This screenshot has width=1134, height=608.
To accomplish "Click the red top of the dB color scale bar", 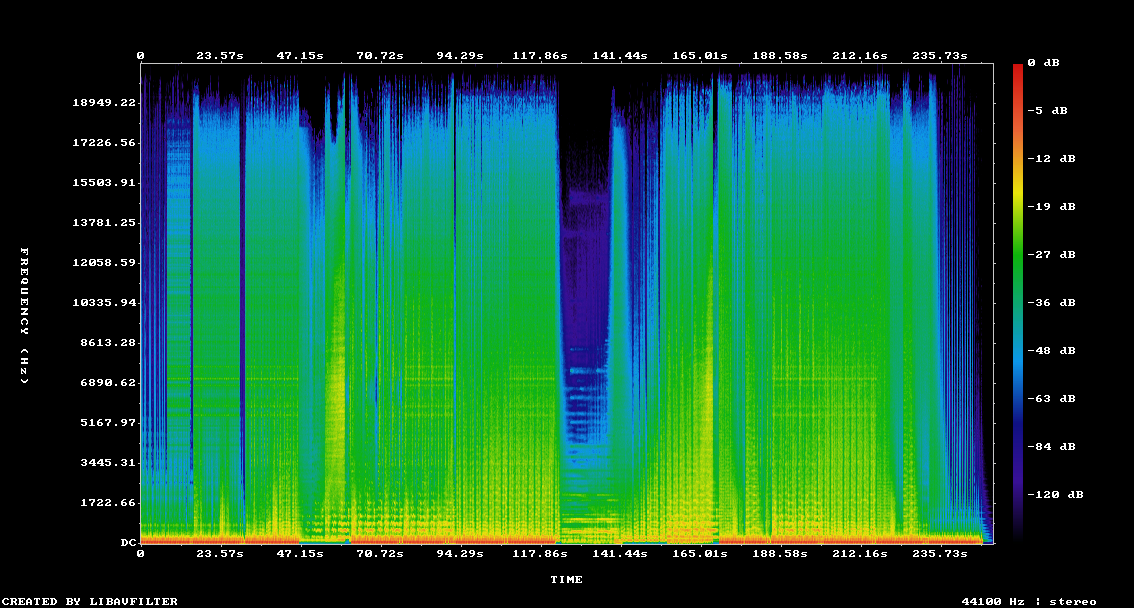I will [x=1018, y=70].
